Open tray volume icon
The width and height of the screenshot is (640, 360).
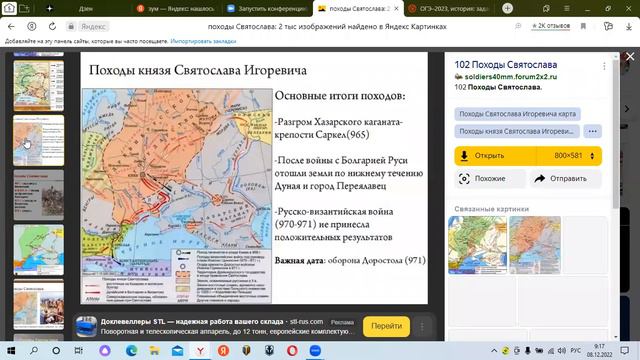pyautogui.click(x=562, y=351)
